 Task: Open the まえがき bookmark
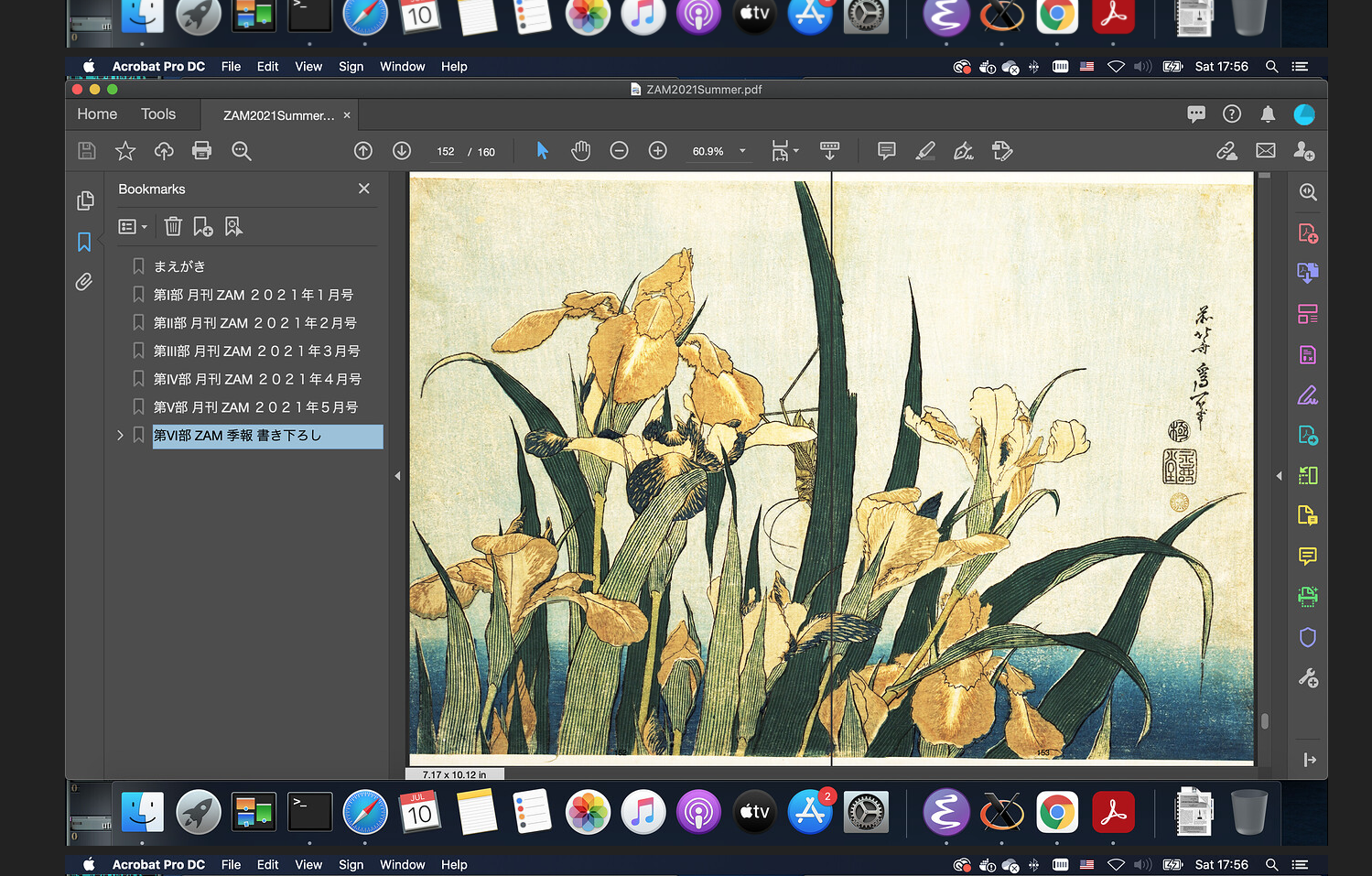pyautogui.click(x=179, y=266)
